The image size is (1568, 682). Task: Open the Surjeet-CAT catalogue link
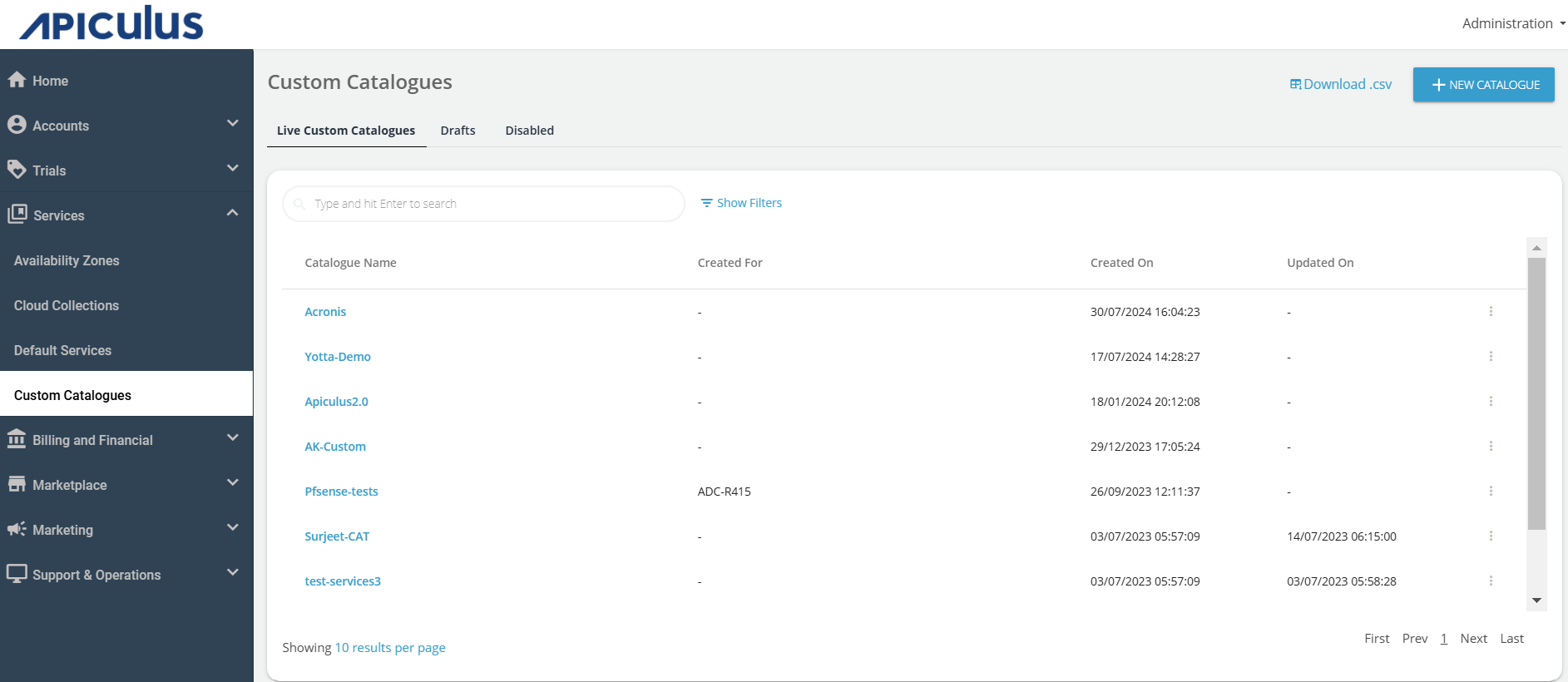(337, 536)
